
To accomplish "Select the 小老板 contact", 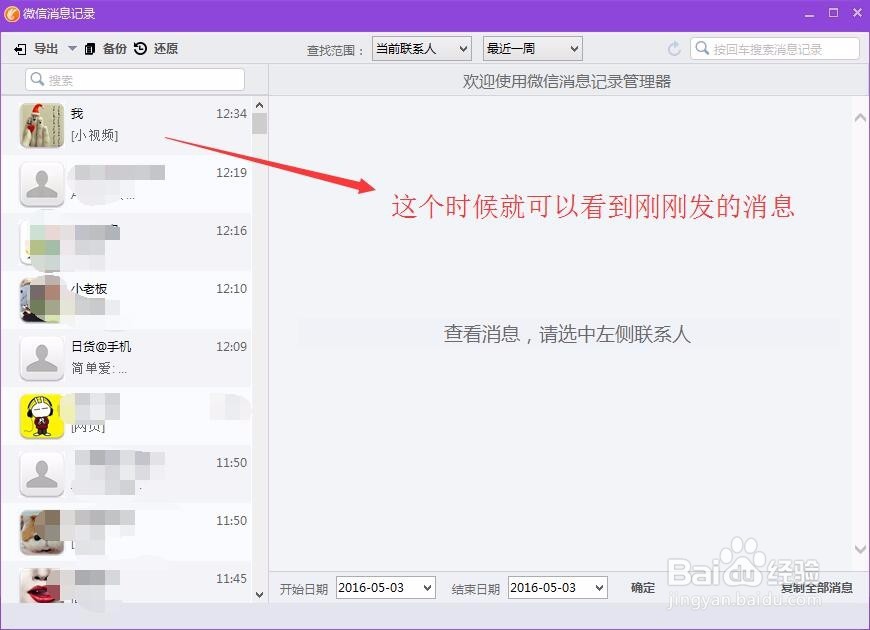I will coord(127,300).
